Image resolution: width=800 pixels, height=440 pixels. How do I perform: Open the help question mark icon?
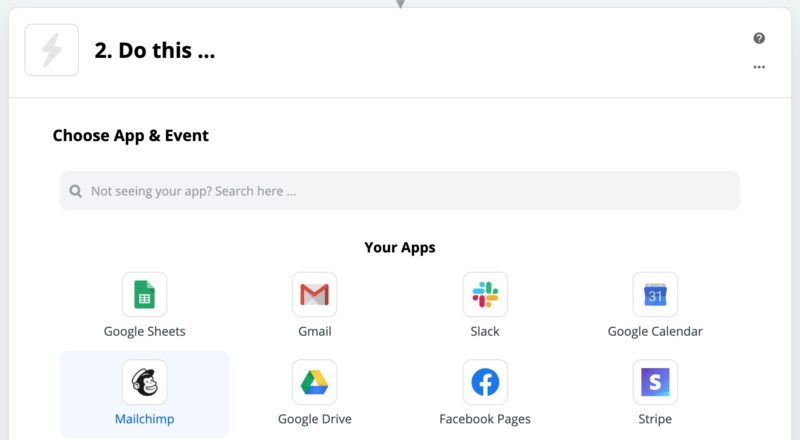[759, 38]
